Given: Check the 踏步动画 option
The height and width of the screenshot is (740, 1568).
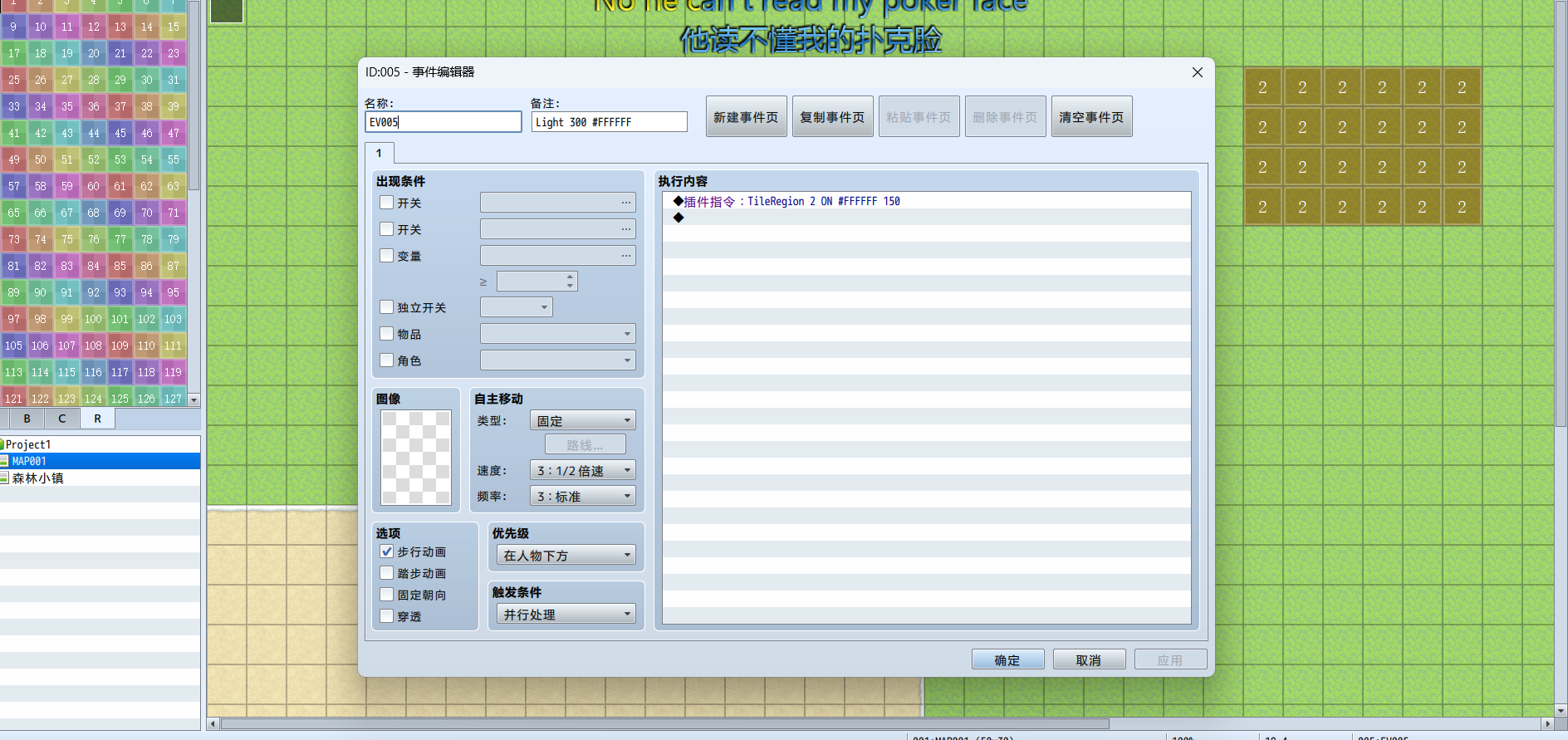Looking at the screenshot, I should 386,572.
